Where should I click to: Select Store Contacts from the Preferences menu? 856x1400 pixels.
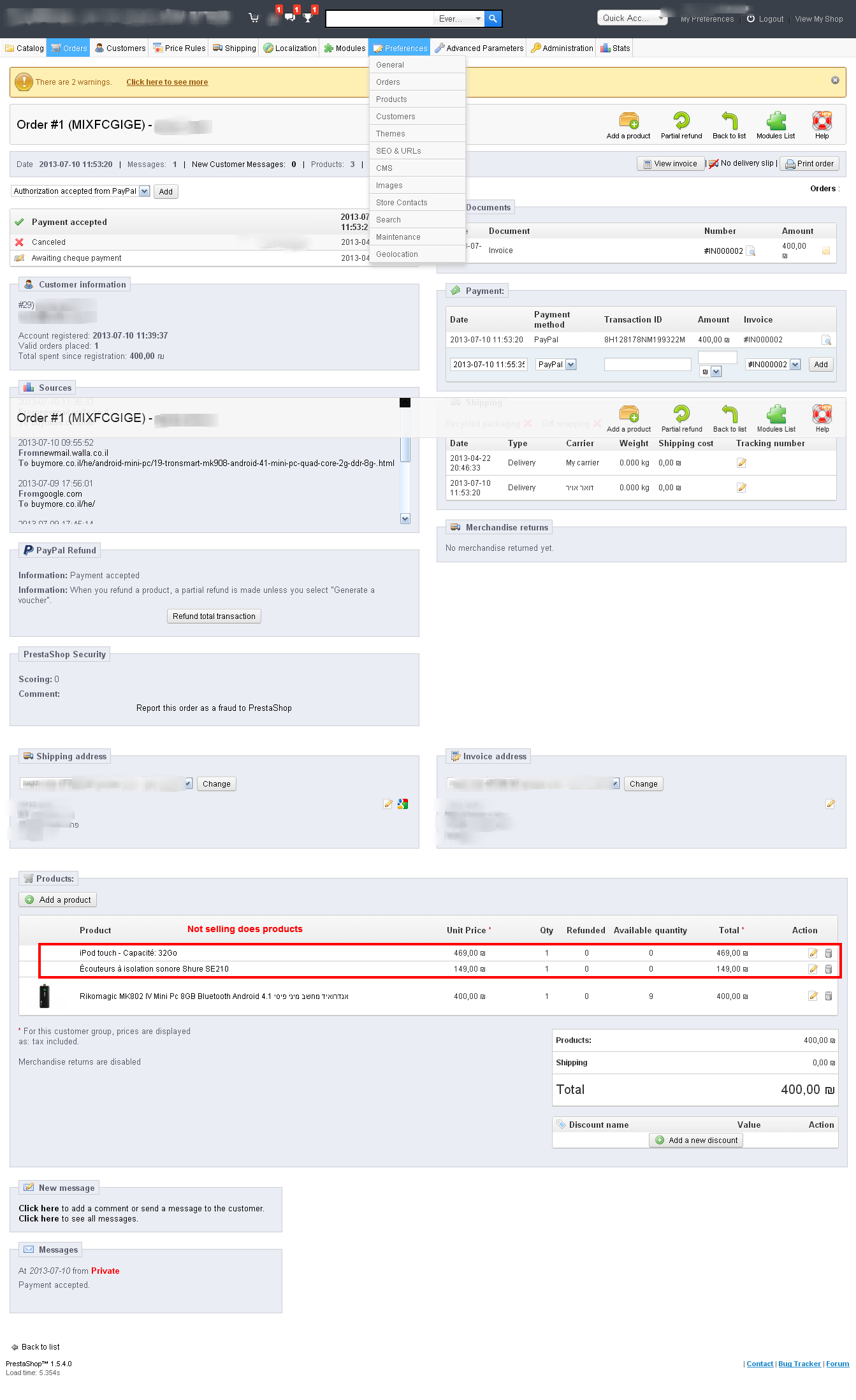417,203
